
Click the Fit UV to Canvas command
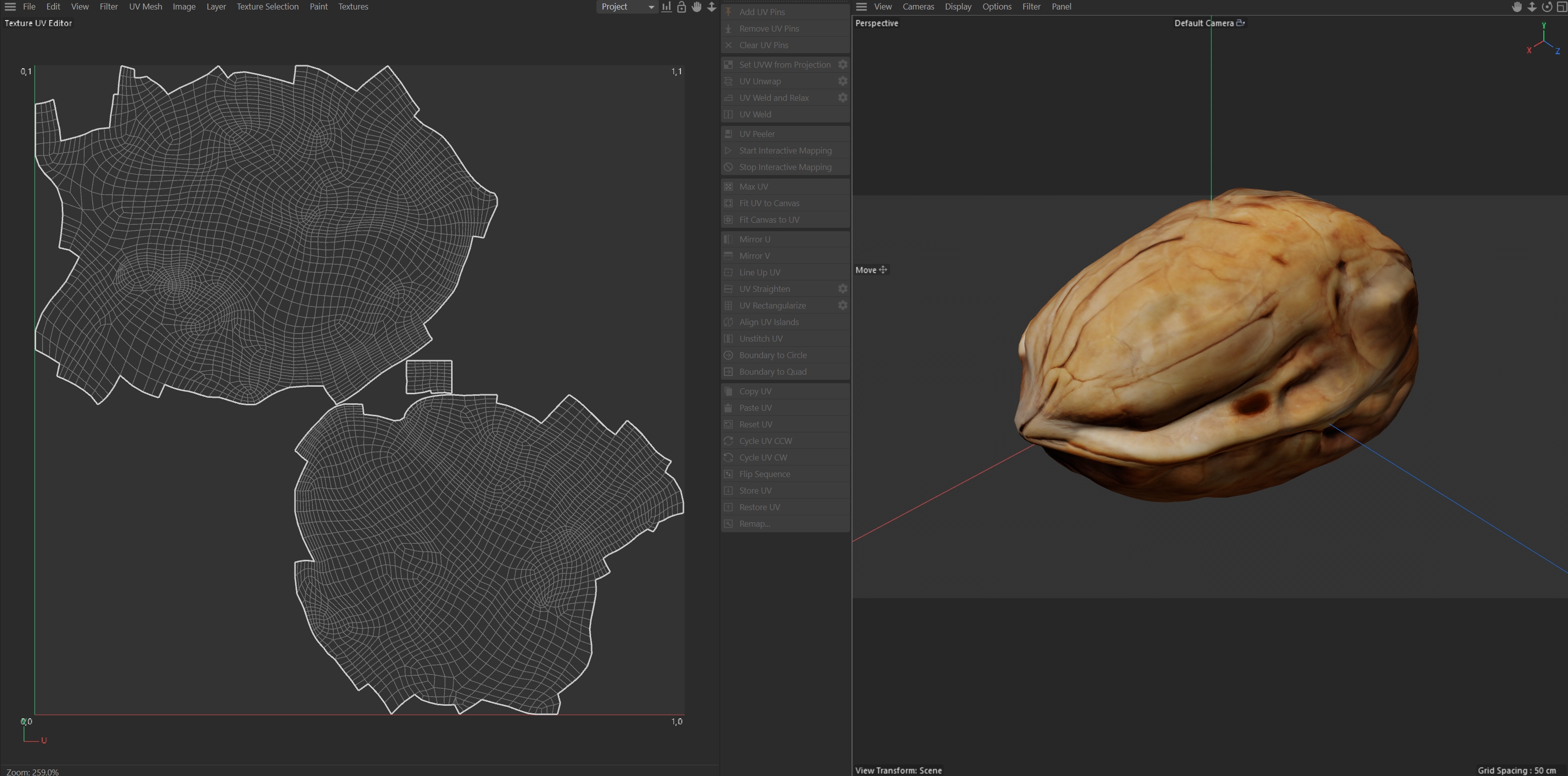click(x=769, y=203)
